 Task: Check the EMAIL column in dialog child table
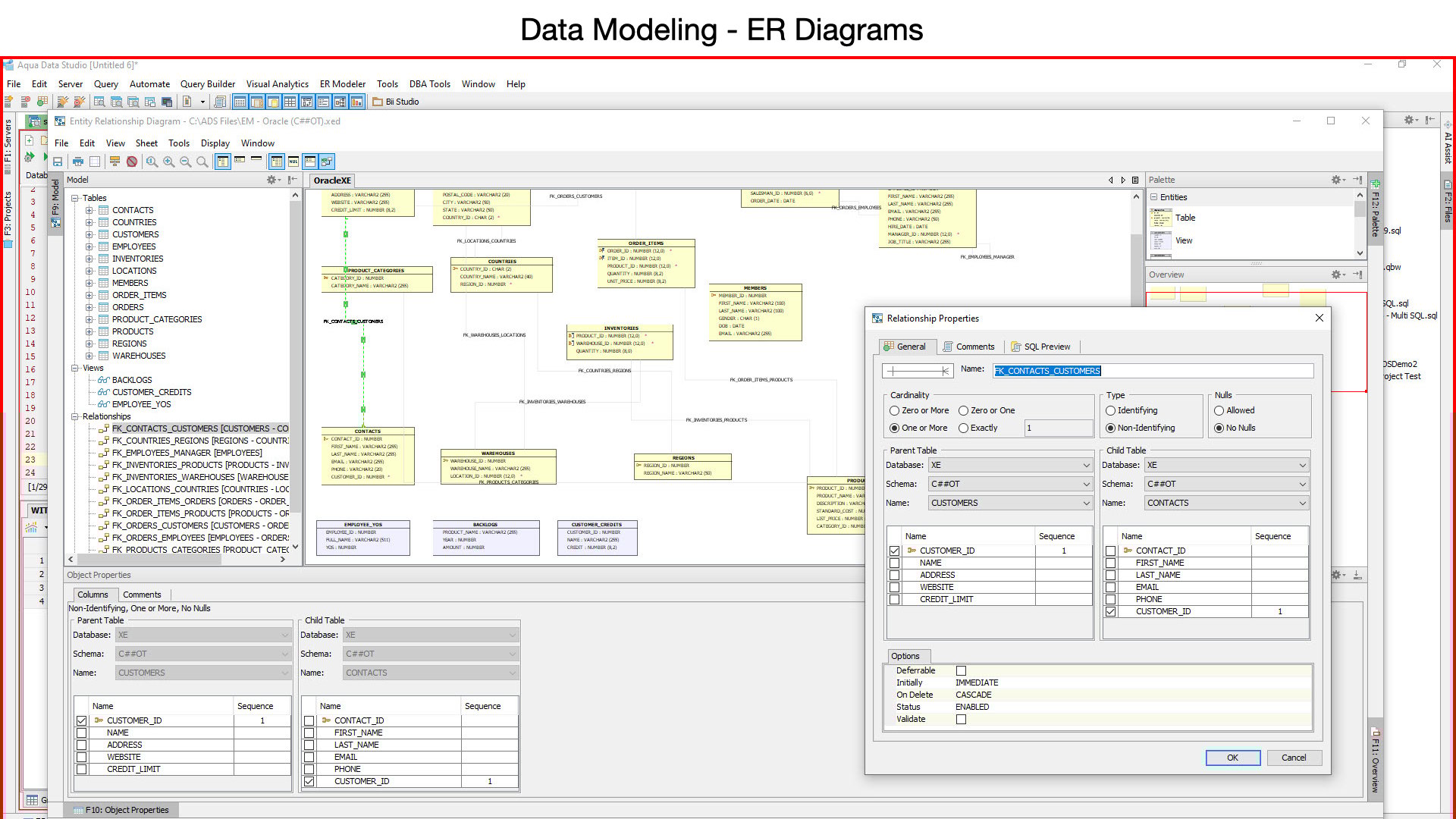(x=1110, y=587)
